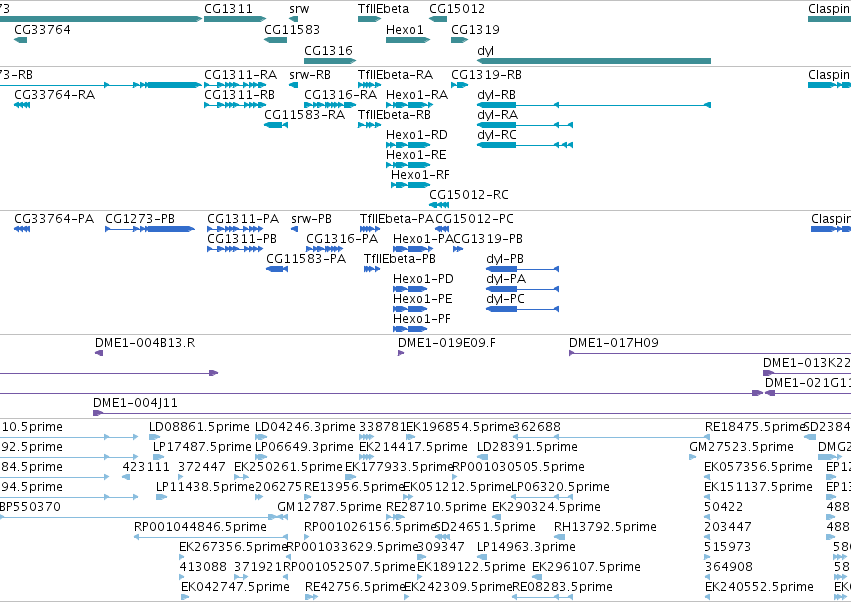
Task: Click the RP001044846.5prime EST label
Action: (200, 527)
